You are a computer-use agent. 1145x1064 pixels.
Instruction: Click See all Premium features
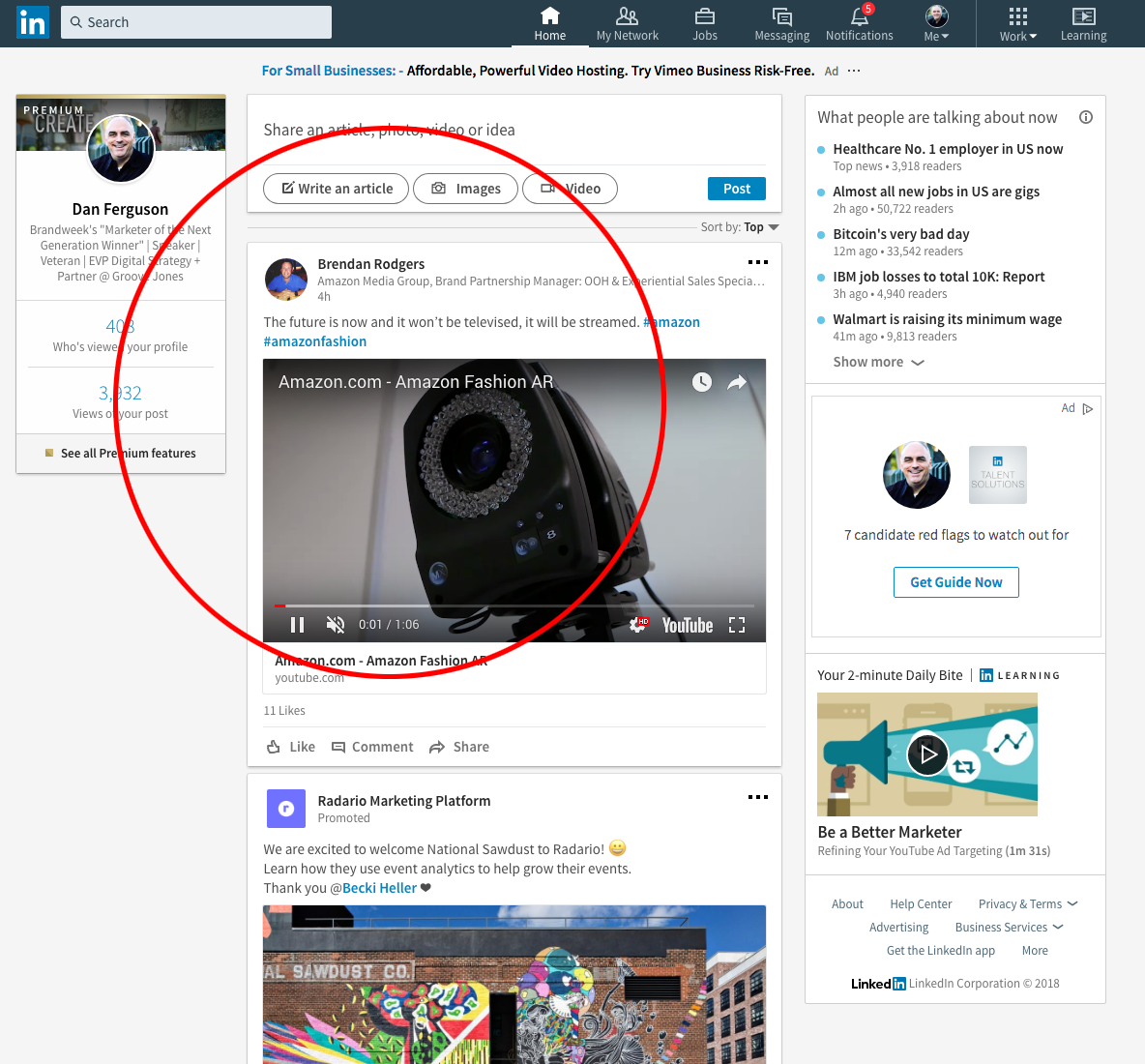(x=121, y=454)
